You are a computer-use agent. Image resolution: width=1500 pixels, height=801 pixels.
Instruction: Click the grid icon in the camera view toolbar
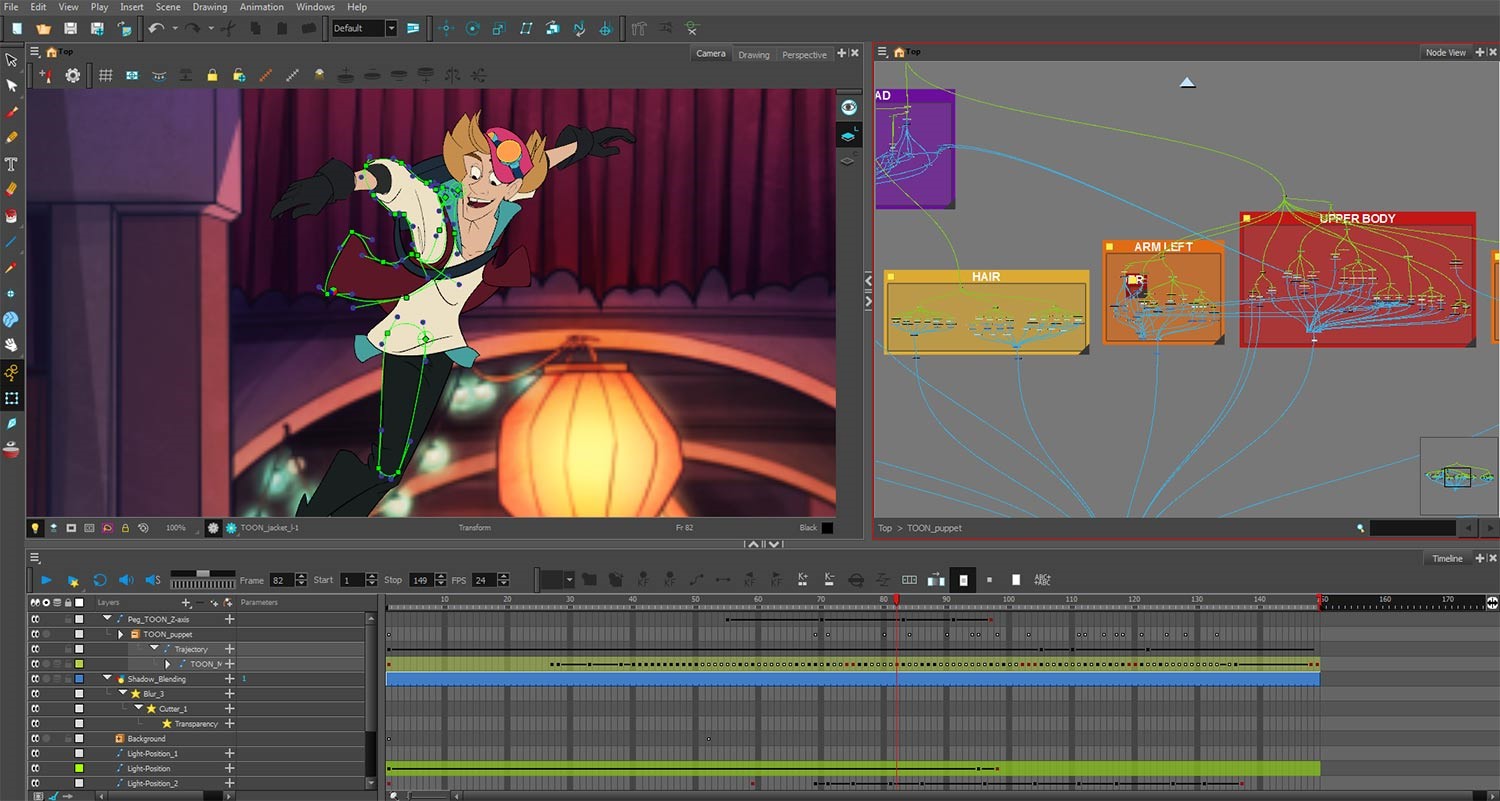pos(104,75)
